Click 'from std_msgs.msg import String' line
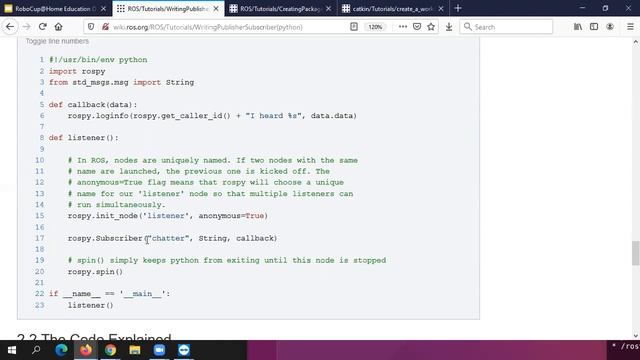Viewport: 640px width, 360px height. click(x=122, y=82)
